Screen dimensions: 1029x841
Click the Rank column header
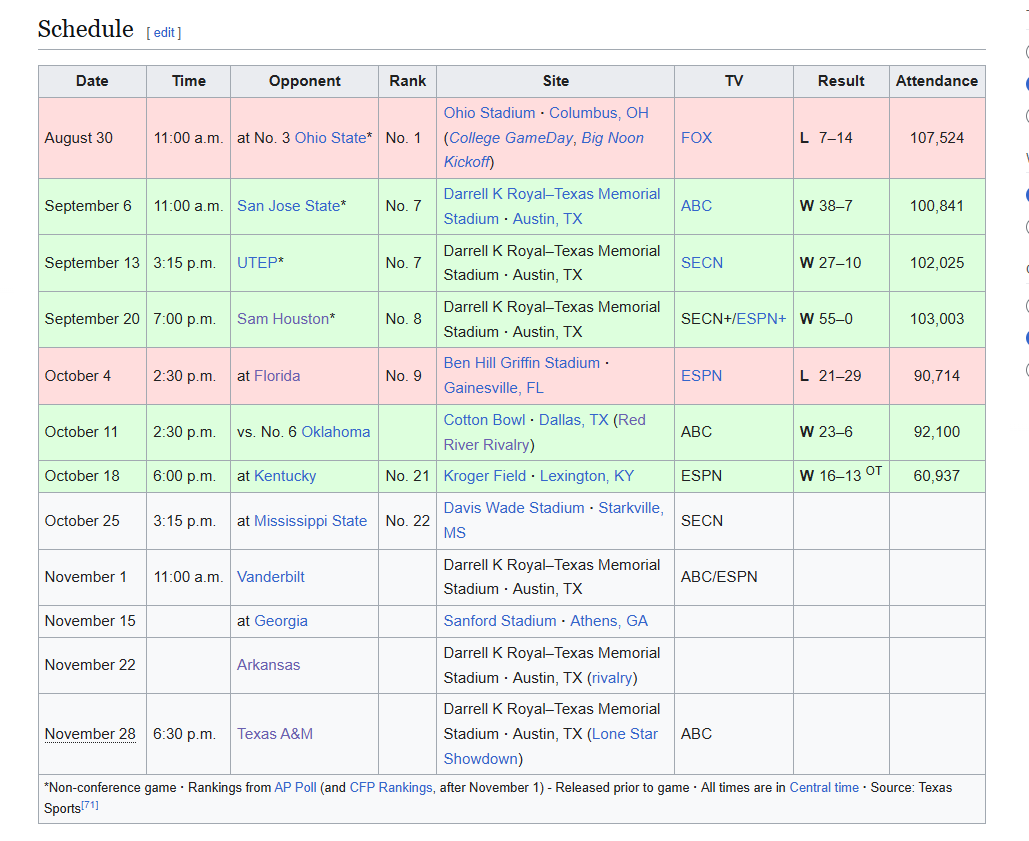(408, 81)
